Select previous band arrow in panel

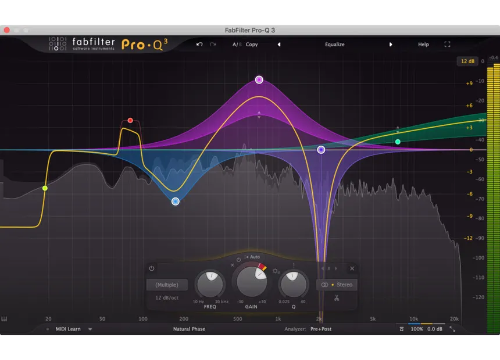(x=323, y=268)
